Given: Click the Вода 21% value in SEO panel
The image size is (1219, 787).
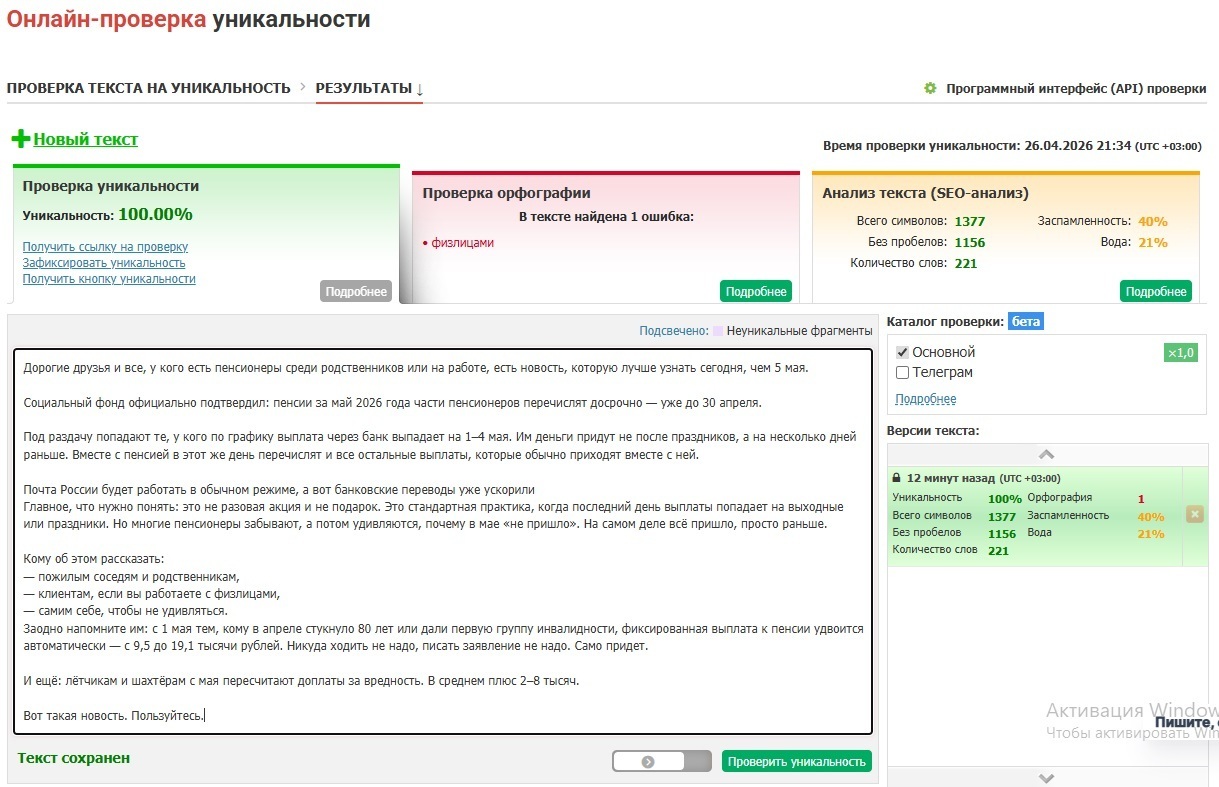Looking at the screenshot, I should 1153,243.
